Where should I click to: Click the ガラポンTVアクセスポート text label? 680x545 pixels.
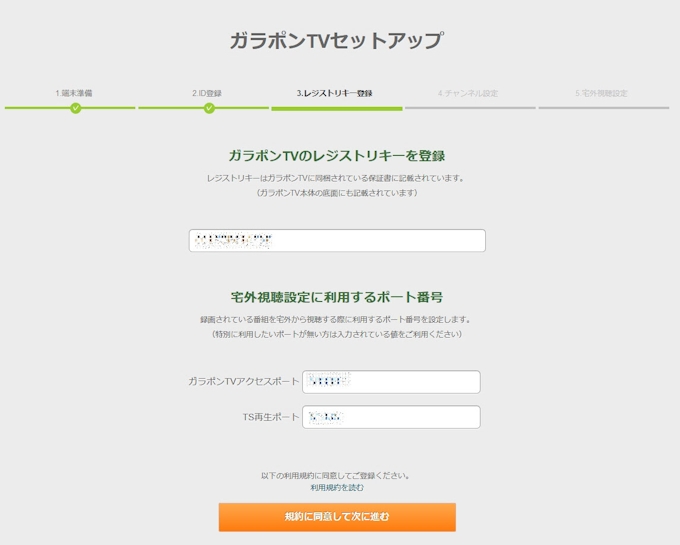[x=243, y=382]
